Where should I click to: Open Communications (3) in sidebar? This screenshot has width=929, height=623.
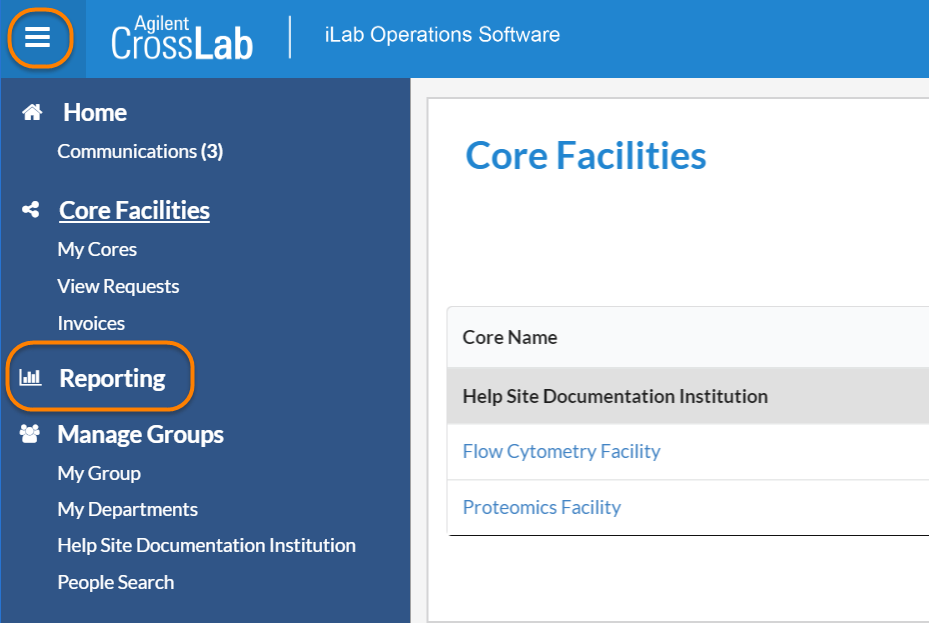pos(140,151)
